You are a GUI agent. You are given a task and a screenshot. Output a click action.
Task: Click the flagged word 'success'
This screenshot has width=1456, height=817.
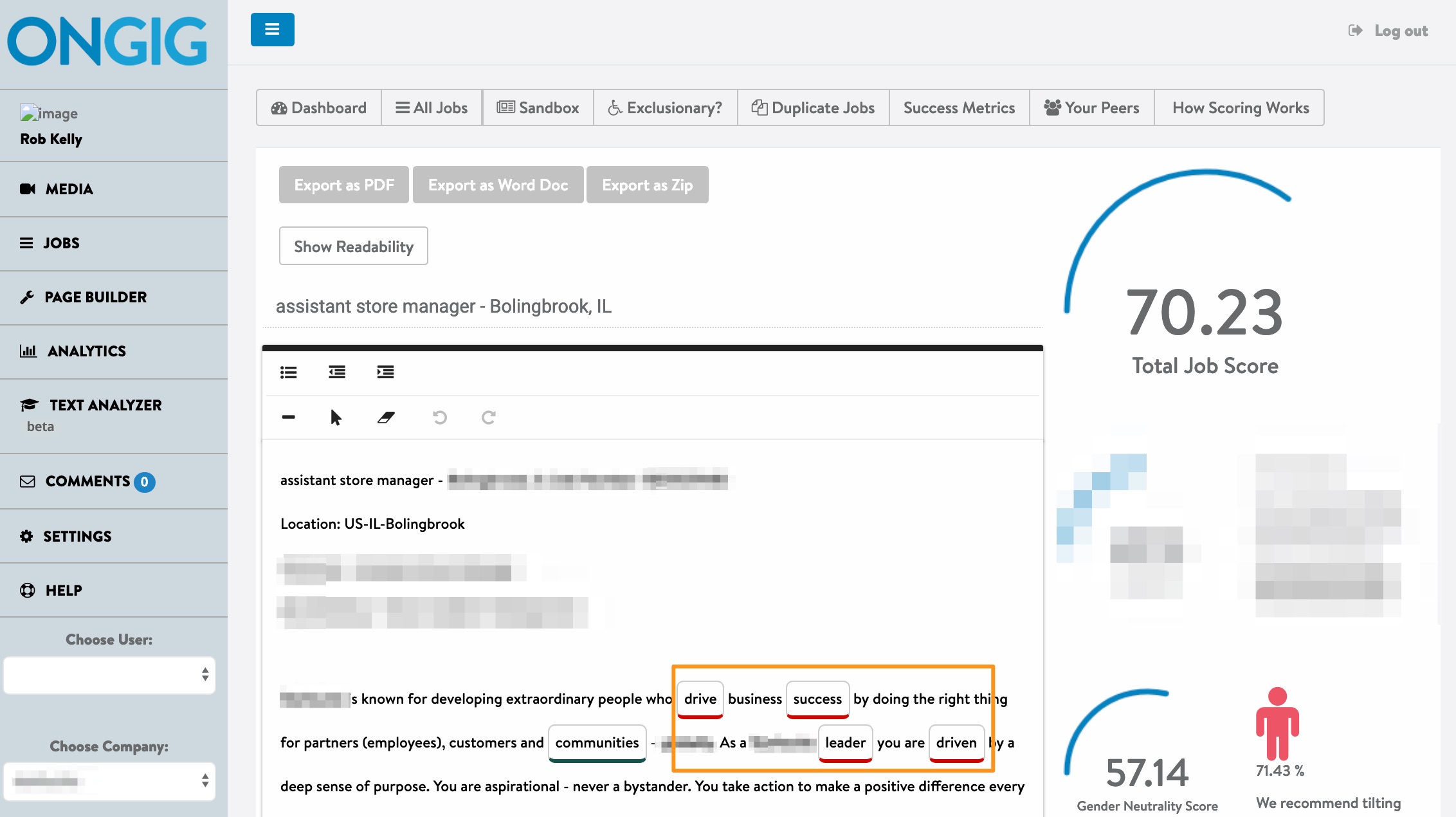[817, 699]
